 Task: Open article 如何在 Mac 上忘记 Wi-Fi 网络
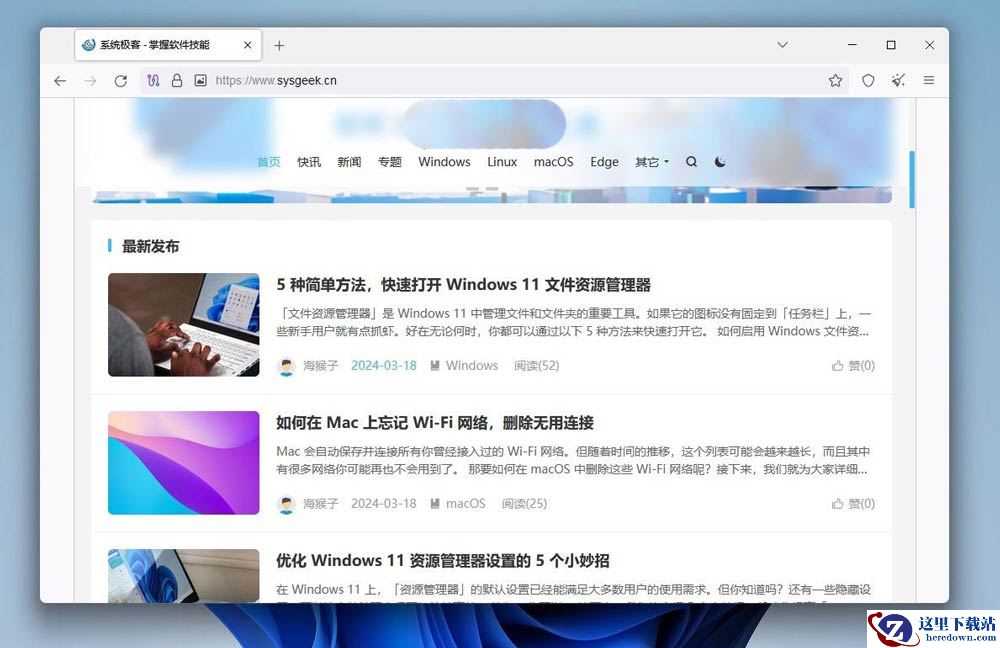click(x=435, y=423)
